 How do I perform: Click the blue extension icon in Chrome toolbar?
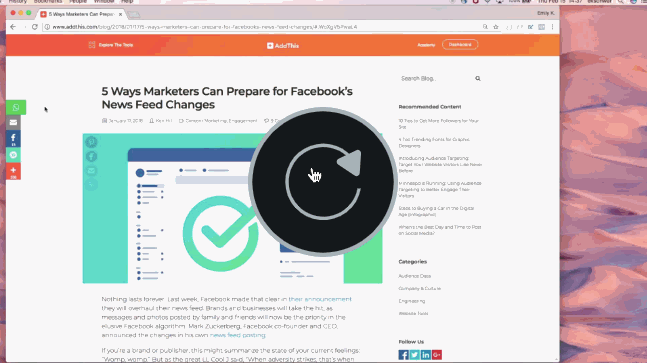point(531,27)
